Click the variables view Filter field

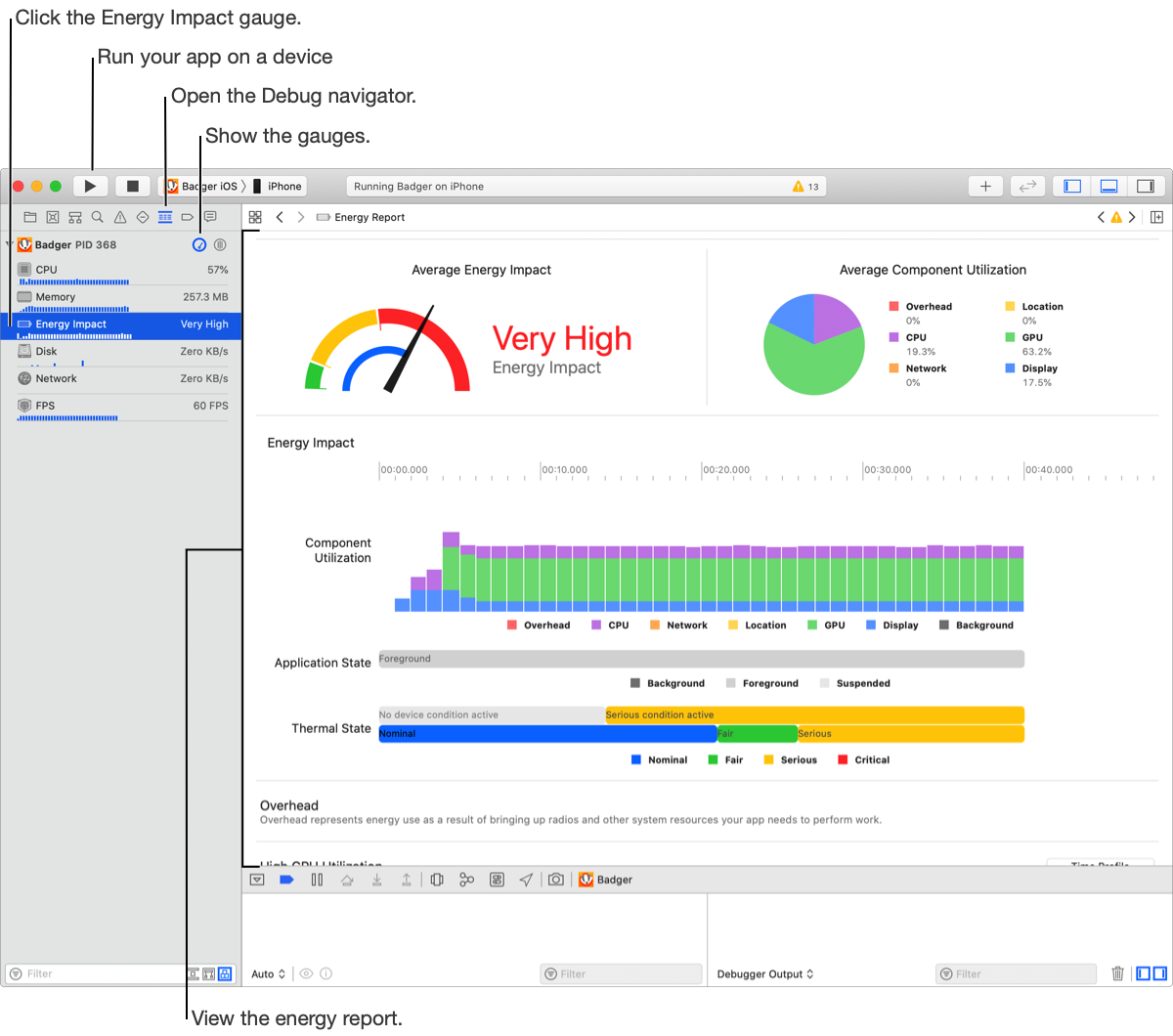(x=622, y=973)
